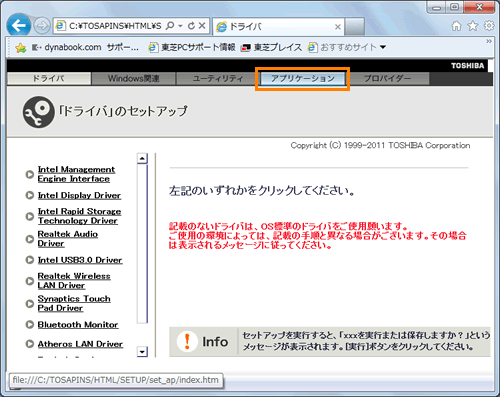Open the Intel Display Driver link
The image size is (500, 397).
tap(79, 195)
